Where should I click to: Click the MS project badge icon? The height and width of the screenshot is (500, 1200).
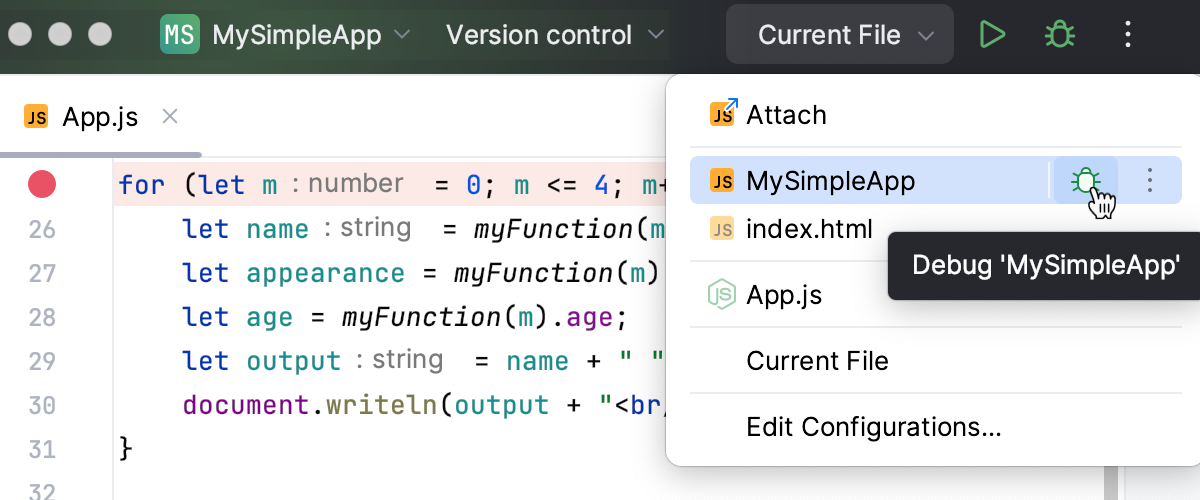coord(179,36)
